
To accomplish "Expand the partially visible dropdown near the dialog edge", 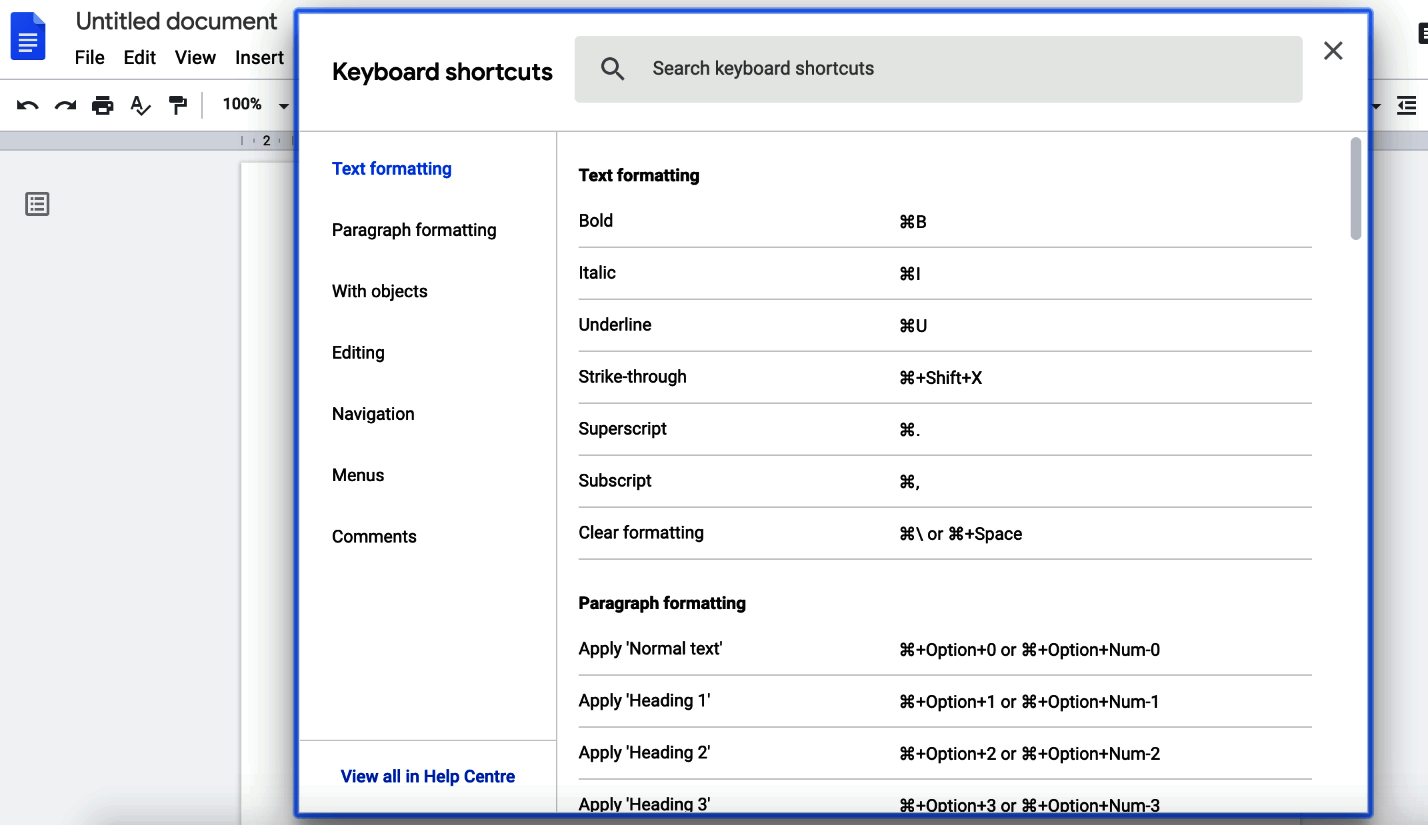I will pos(1375,105).
